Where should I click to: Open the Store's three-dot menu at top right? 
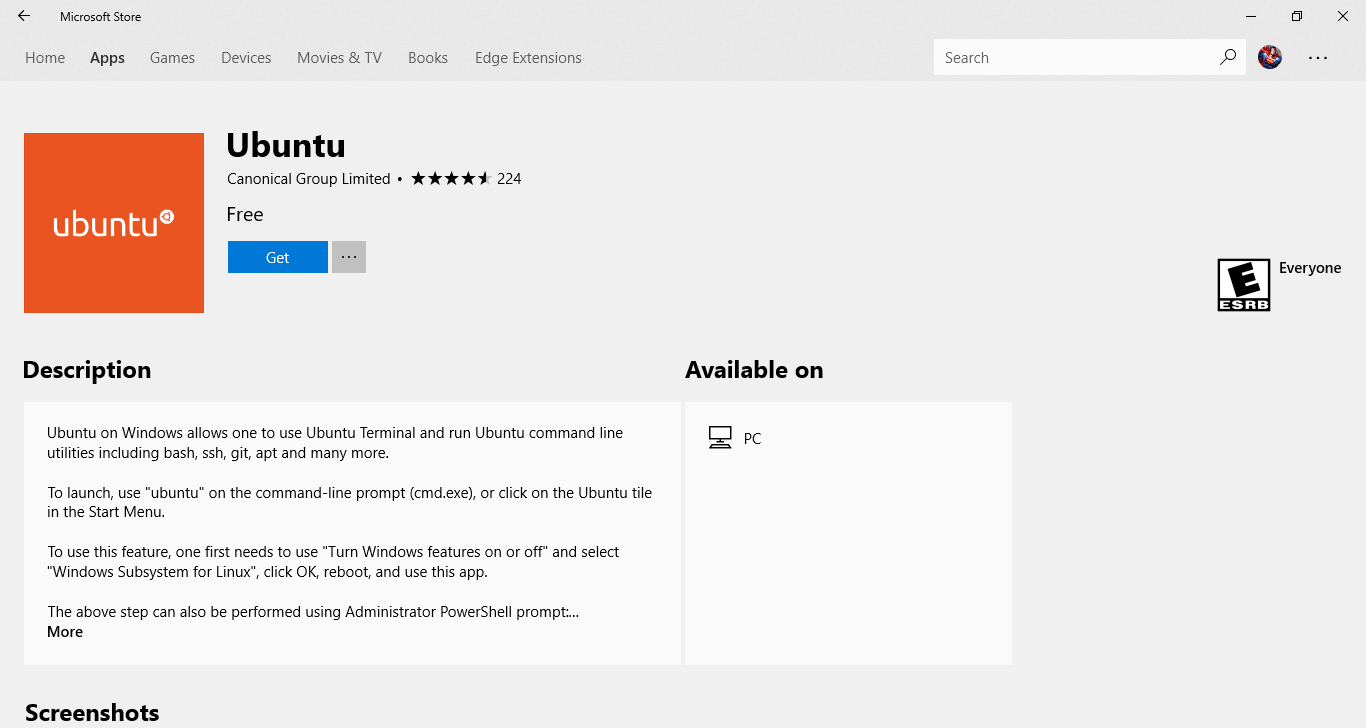[x=1318, y=58]
